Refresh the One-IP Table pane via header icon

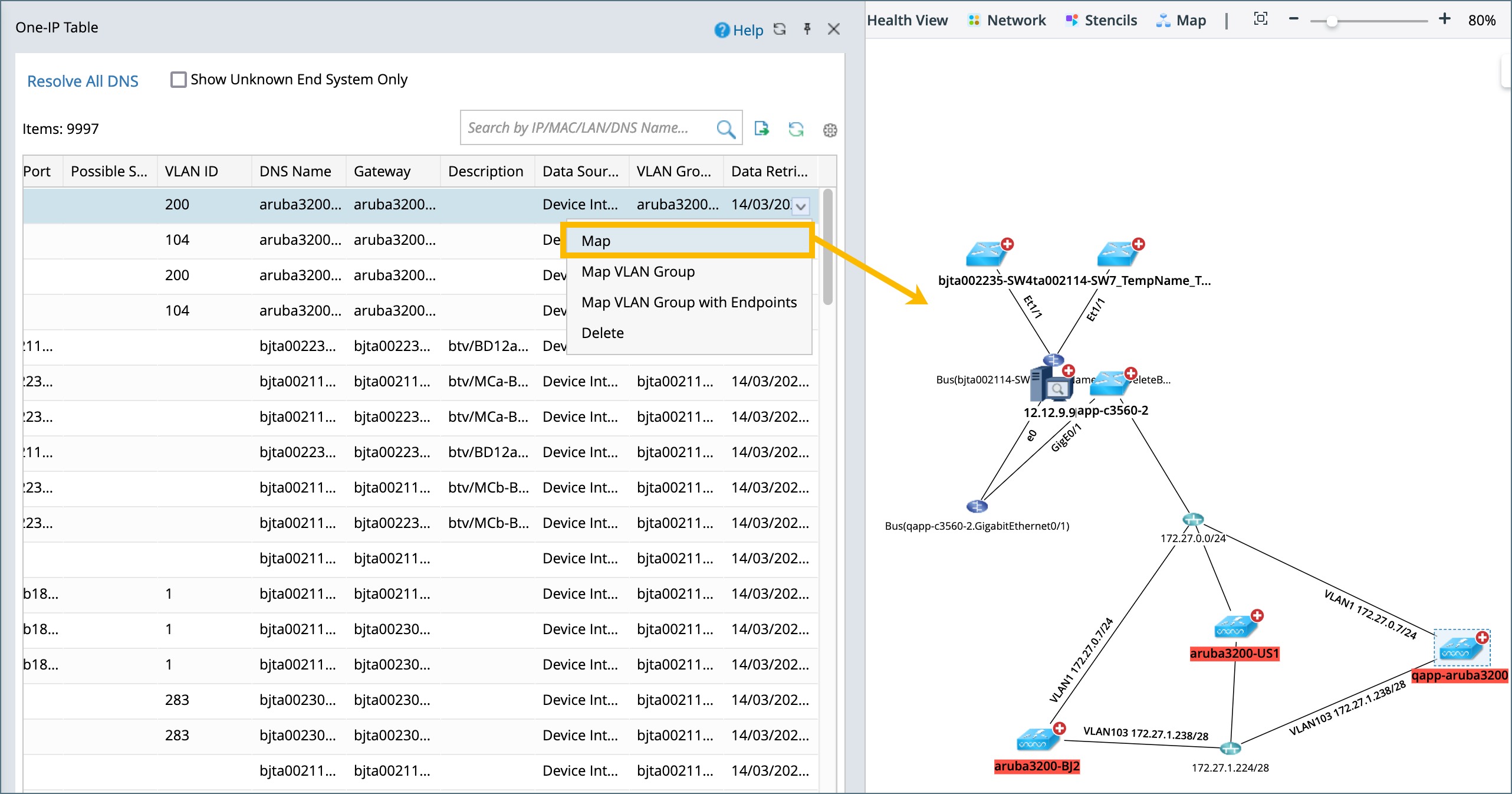780,29
